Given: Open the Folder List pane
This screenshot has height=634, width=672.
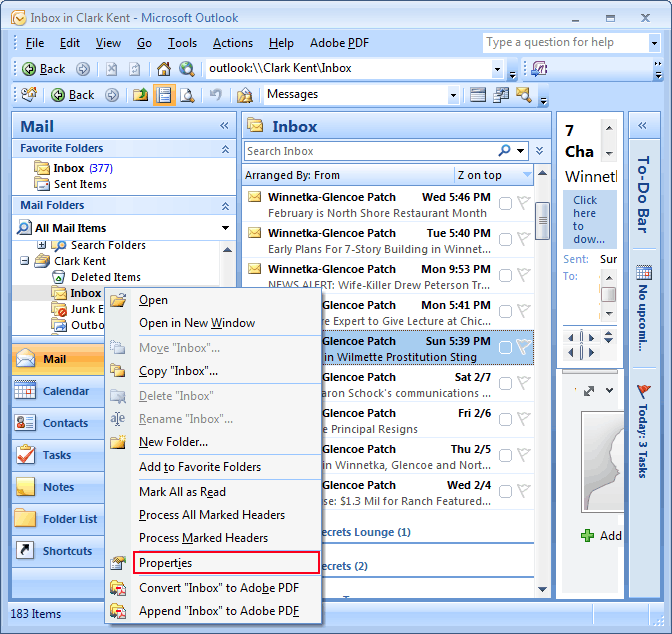Looking at the screenshot, I should tap(59, 519).
